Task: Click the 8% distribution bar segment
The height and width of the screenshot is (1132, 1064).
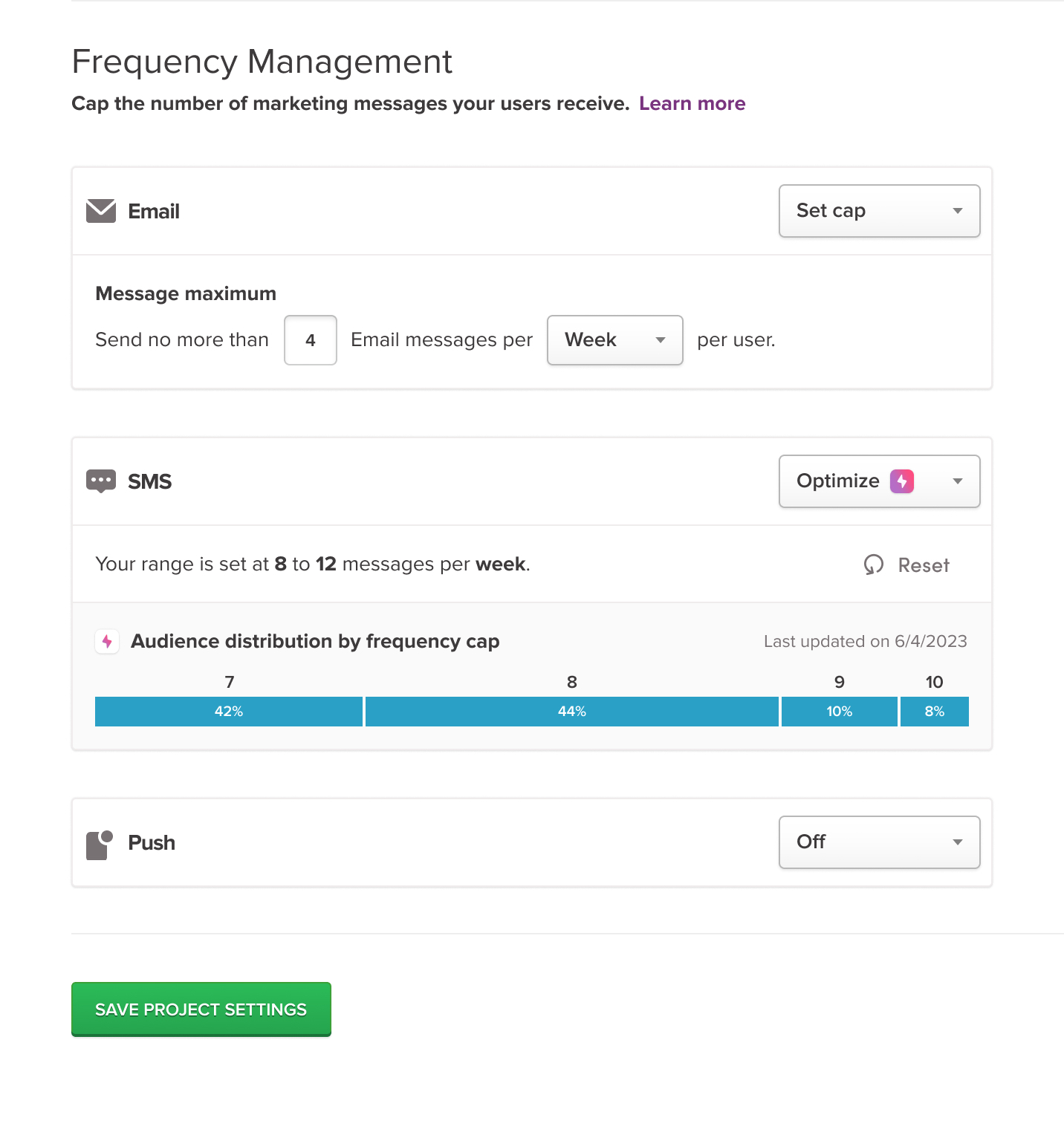Action: point(935,712)
